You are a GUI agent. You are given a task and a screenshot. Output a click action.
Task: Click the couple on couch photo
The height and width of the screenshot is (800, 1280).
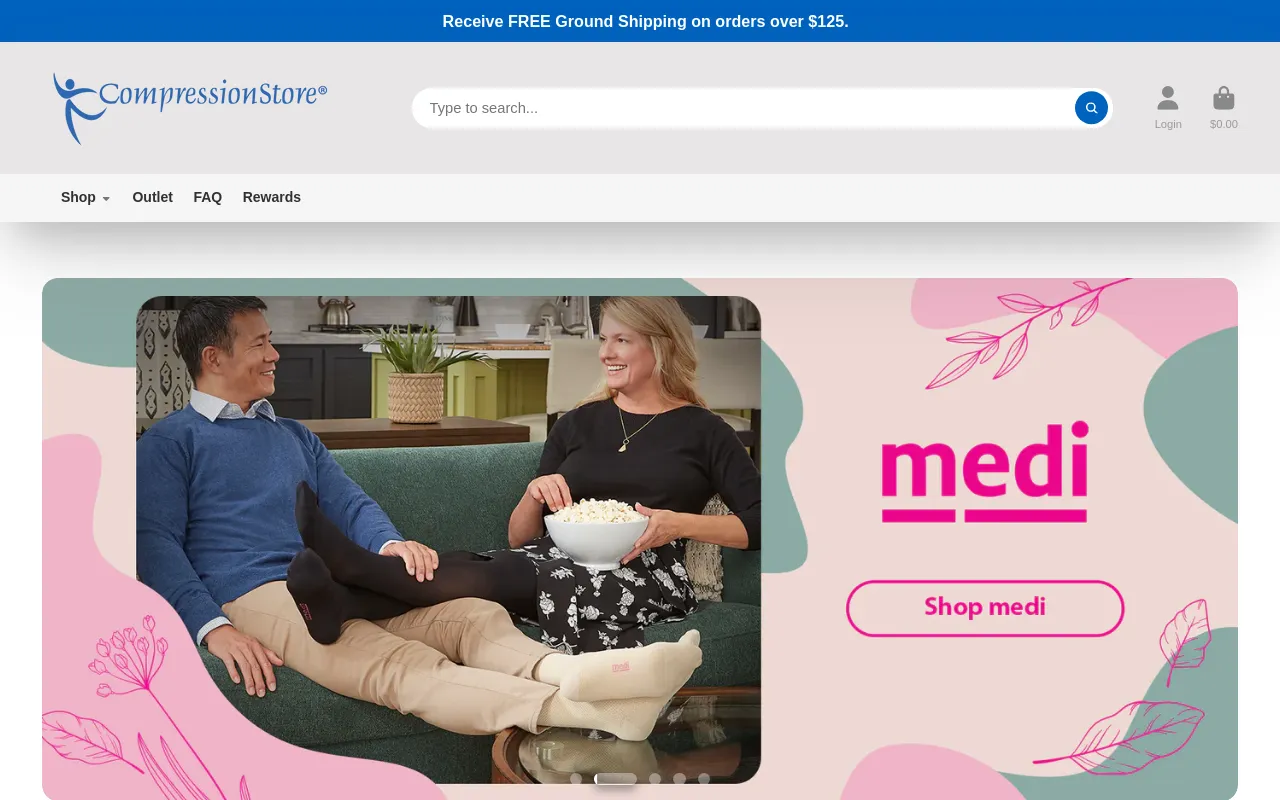click(x=448, y=540)
